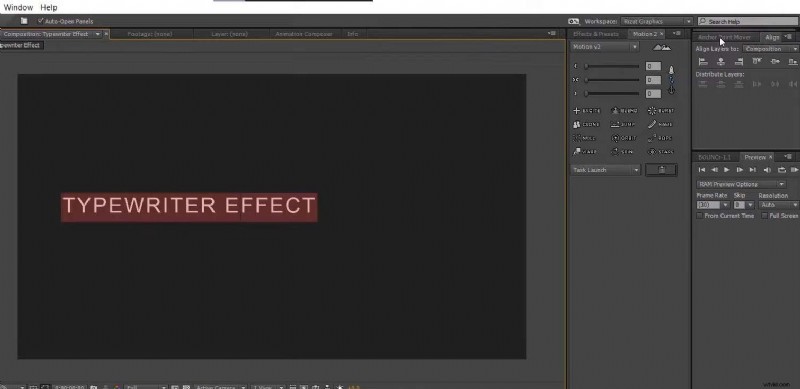Select the Rope tool in Motion v2
This screenshot has height=389, width=800.
click(x=661, y=138)
